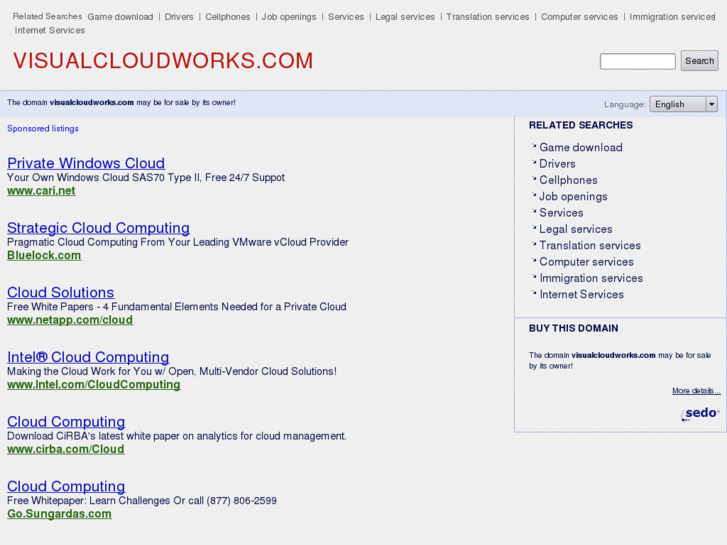The height and width of the screenshot is (545, 727).
Task: Click the Free White Papers description text
Action: (177, 307)
